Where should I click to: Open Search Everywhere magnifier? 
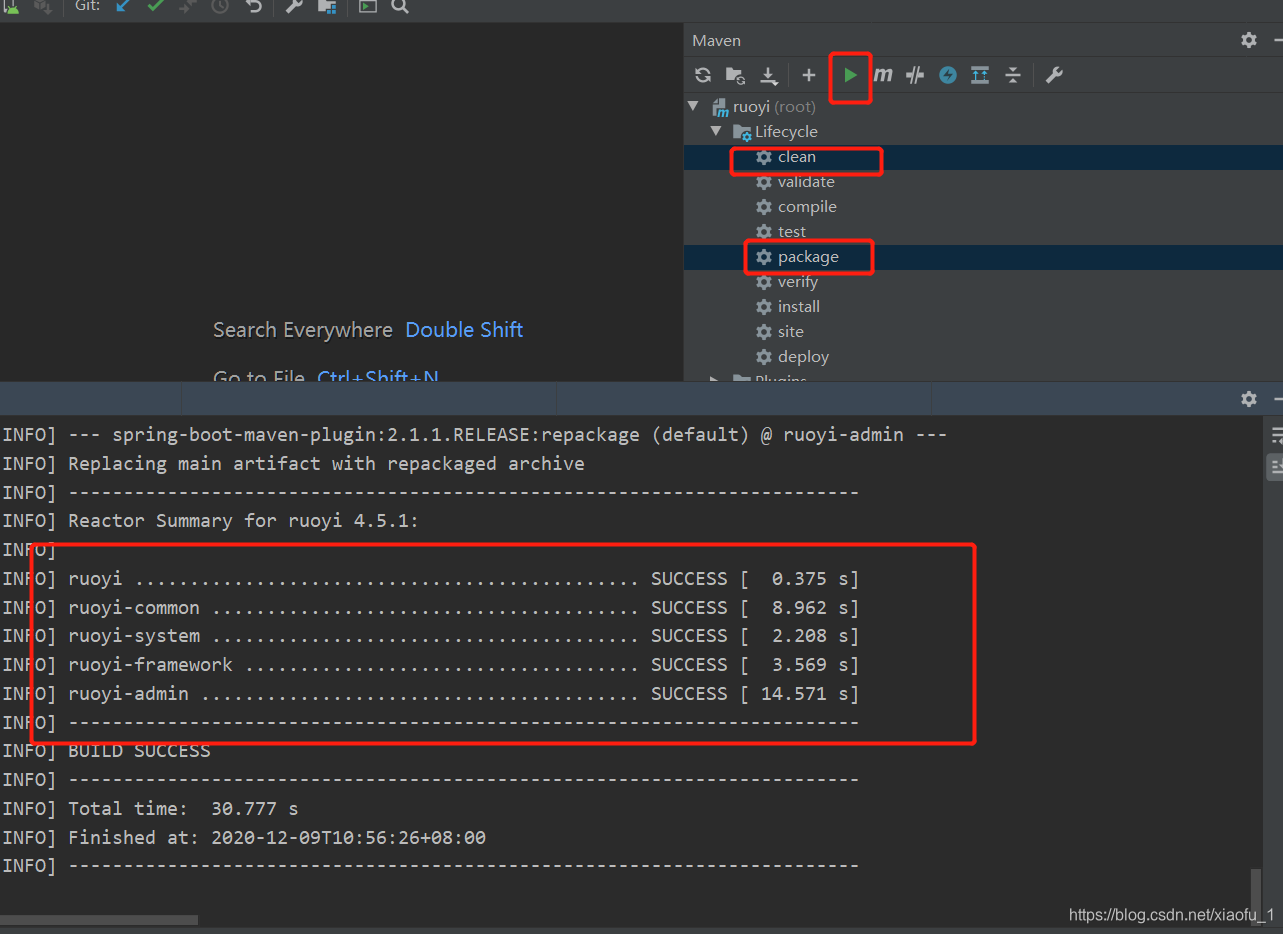coord(400,6)
